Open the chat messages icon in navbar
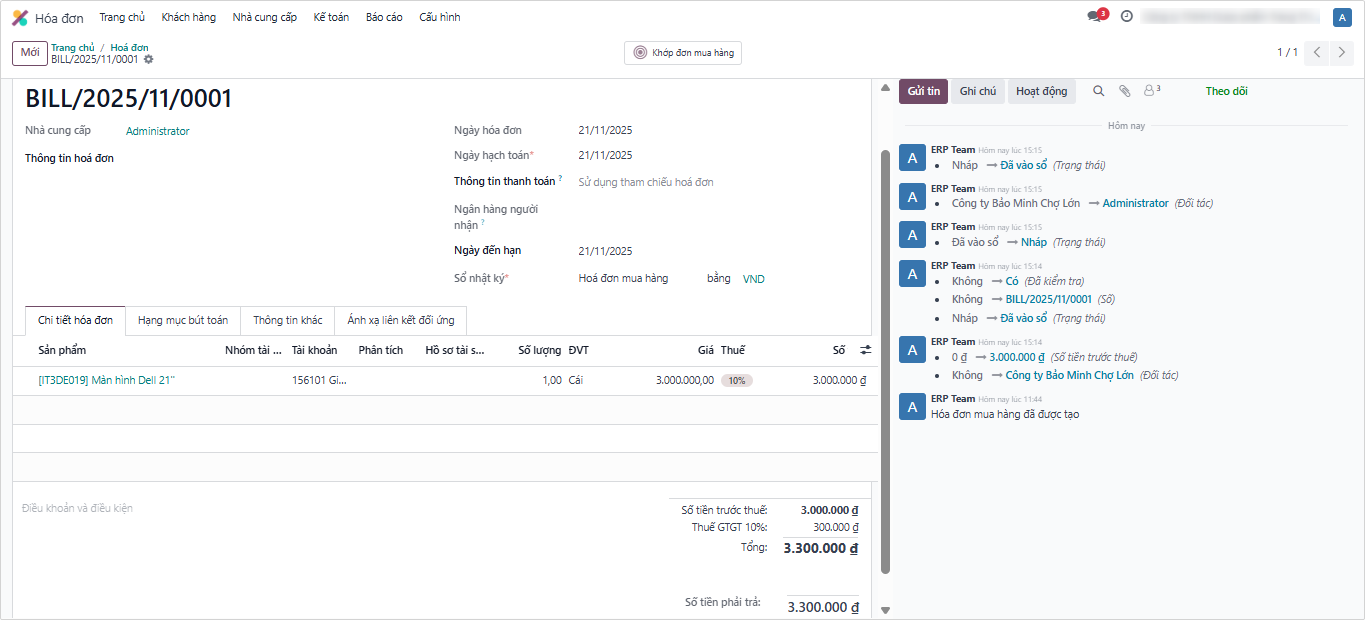Image resolution: width=1365 pixels, height=620 pixels. click(1095, 17)
